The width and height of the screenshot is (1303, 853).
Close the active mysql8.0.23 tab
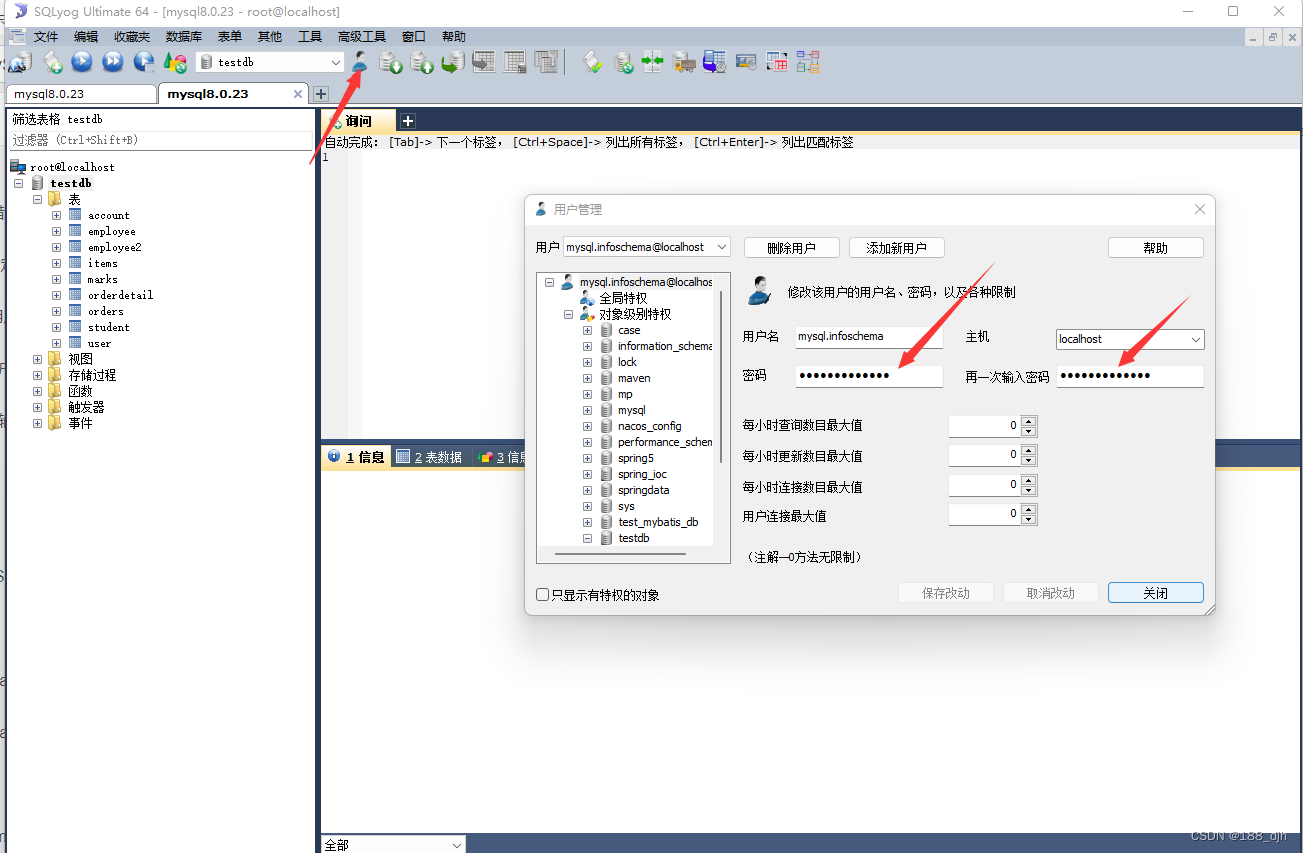(297, 94)
